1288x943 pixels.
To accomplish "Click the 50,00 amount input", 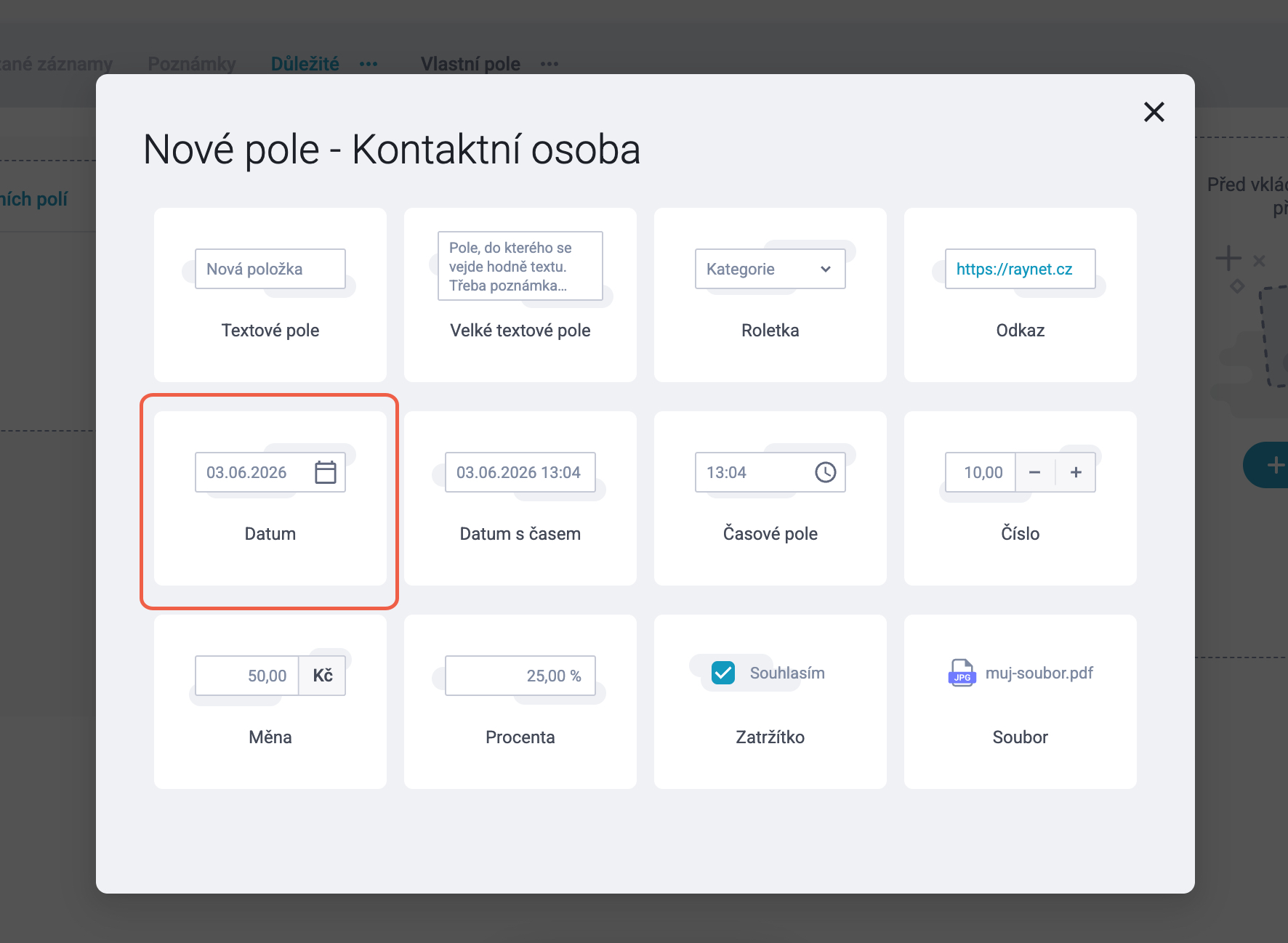I will point(247,676).
